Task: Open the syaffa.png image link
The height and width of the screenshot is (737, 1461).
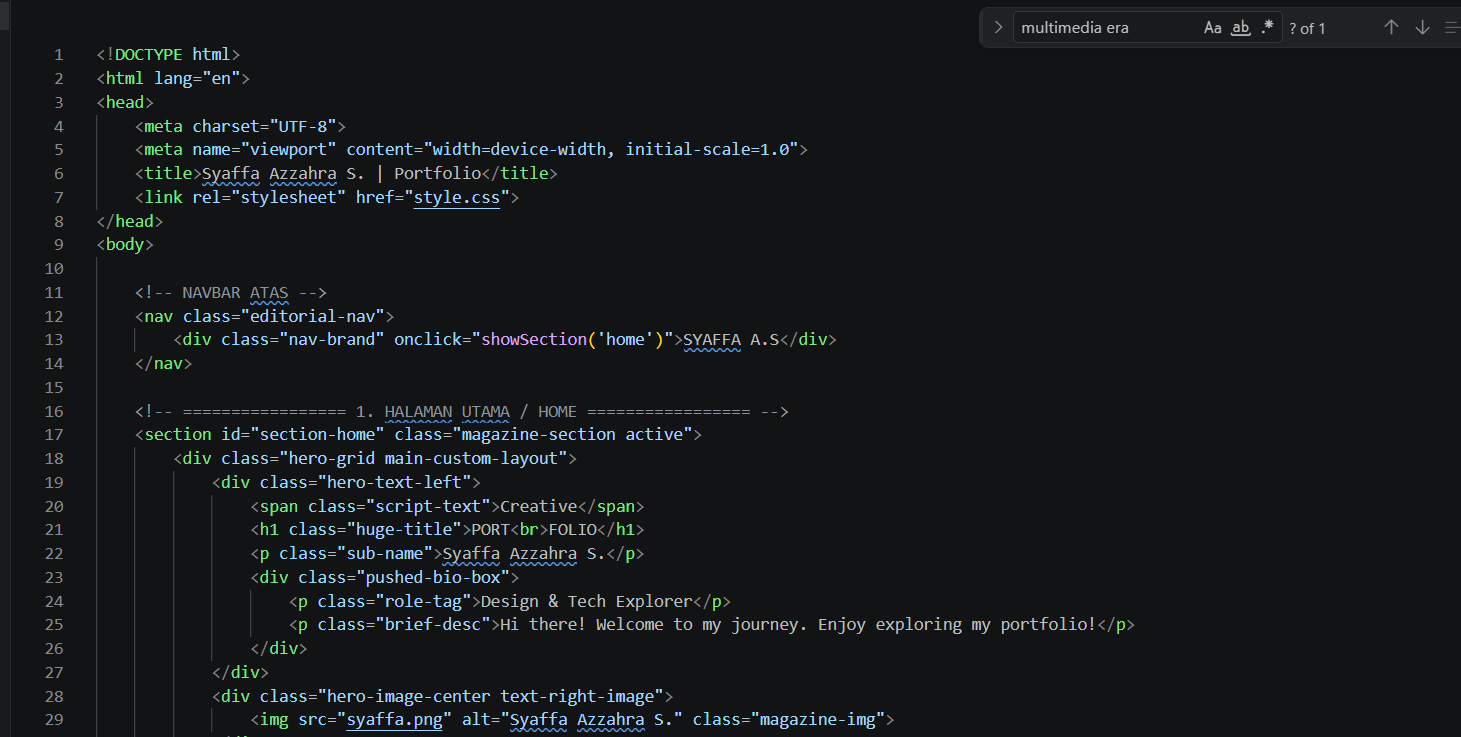Action: (394, 720)
